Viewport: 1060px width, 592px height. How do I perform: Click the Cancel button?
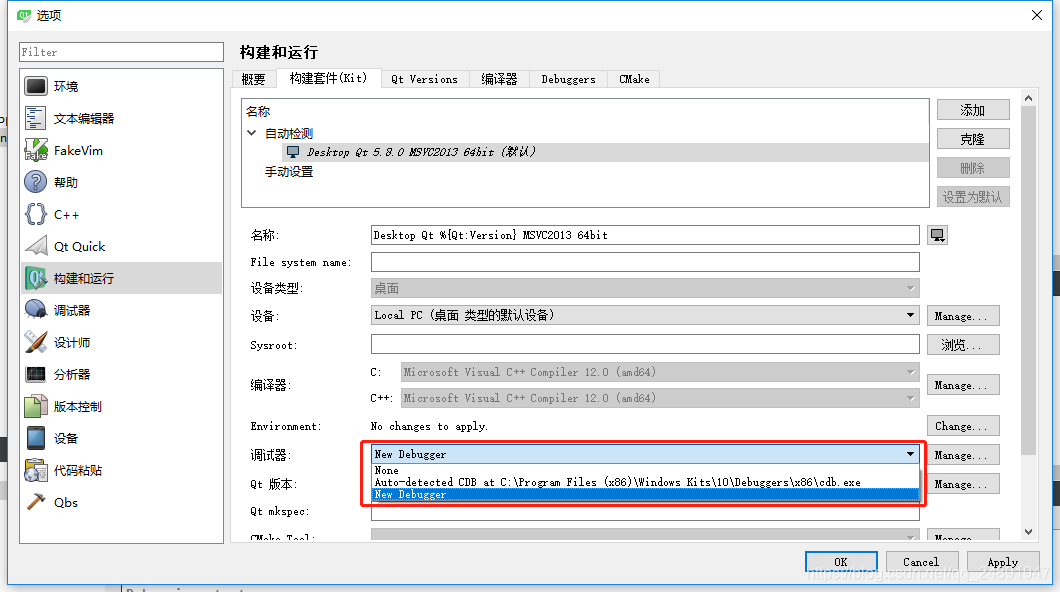[921, 562]
